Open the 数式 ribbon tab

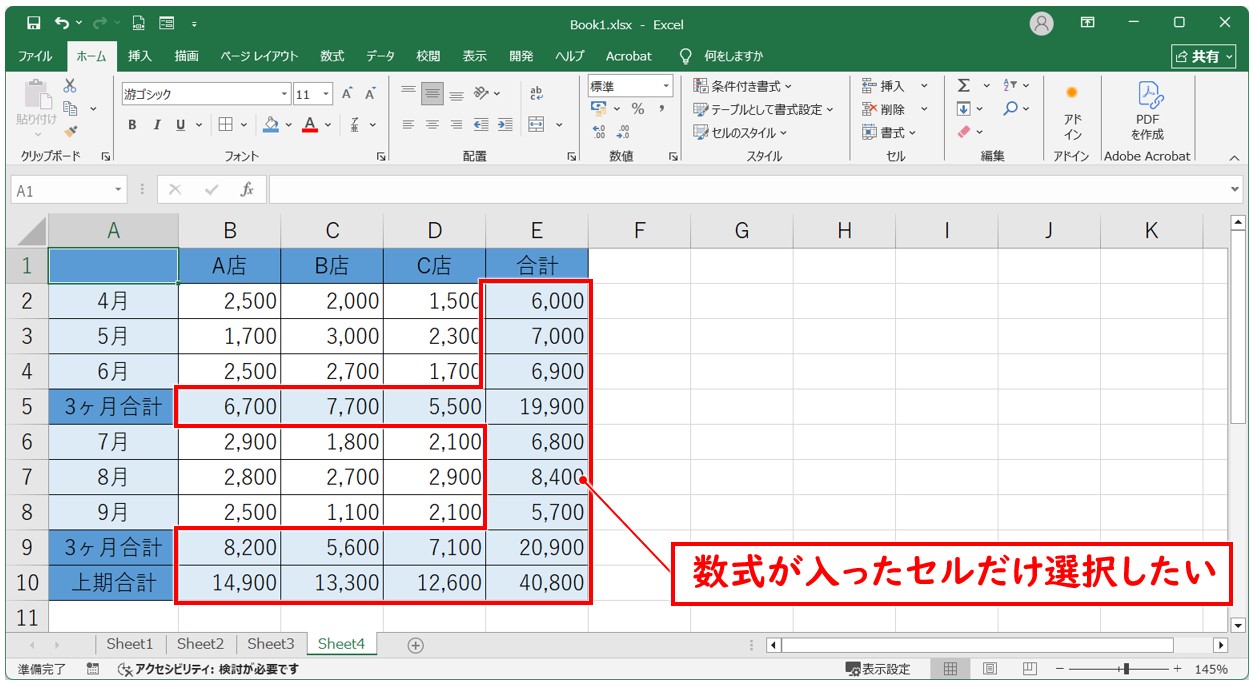tap(331, 56)
